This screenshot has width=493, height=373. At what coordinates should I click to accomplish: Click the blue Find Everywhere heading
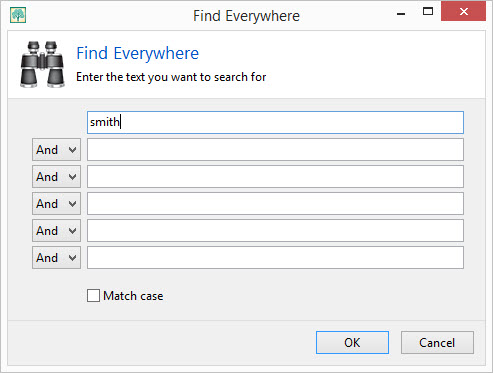(138, 53)
